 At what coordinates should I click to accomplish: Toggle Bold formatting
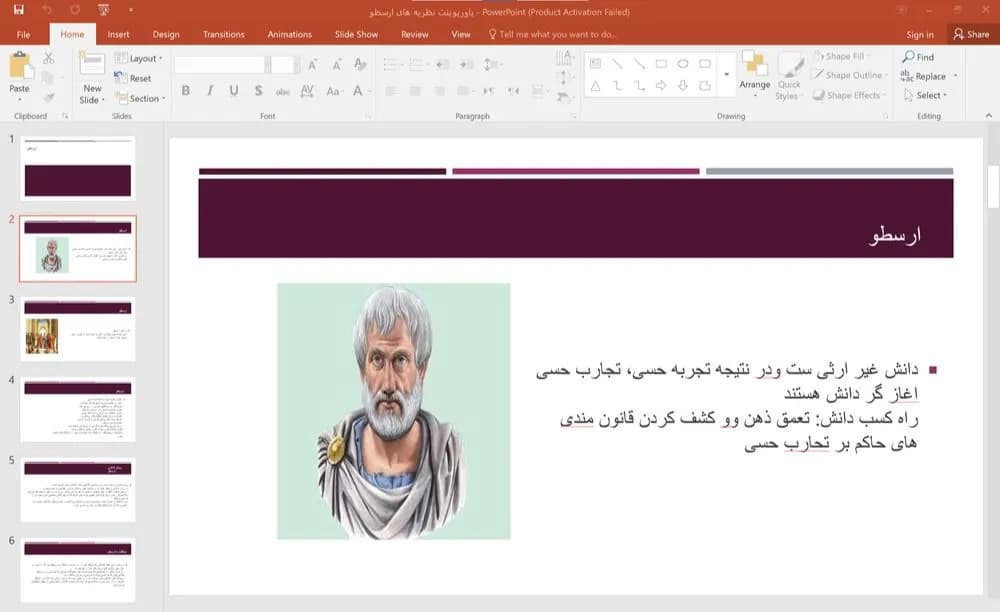[186, 91]
